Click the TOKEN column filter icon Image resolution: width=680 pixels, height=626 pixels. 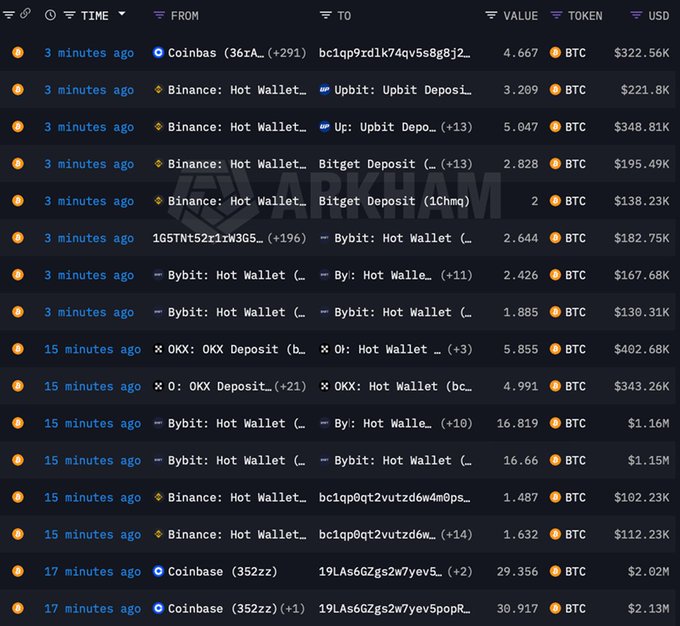tap(556, 16)
